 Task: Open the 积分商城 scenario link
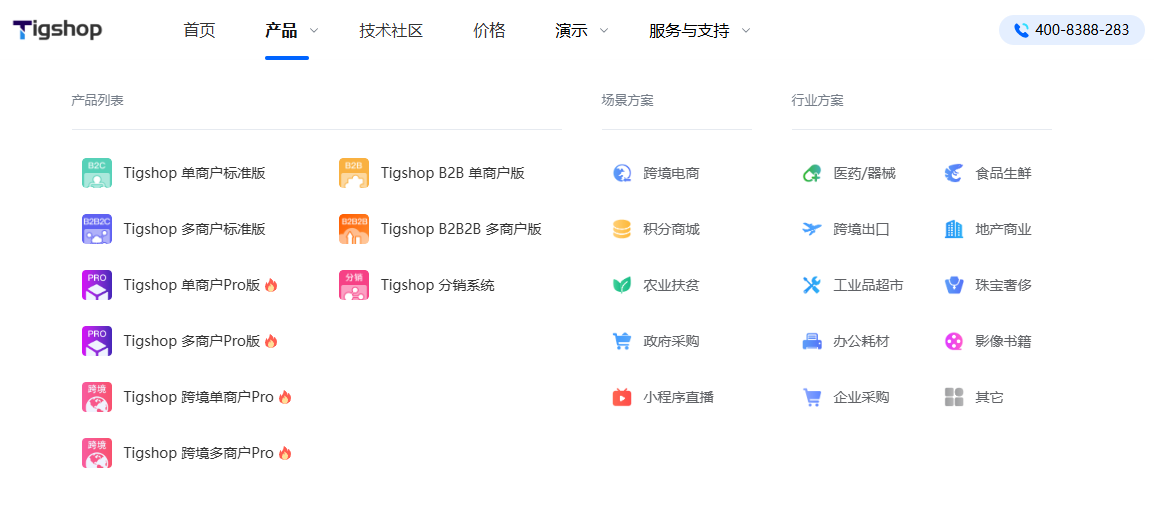[x=671, y=229]
